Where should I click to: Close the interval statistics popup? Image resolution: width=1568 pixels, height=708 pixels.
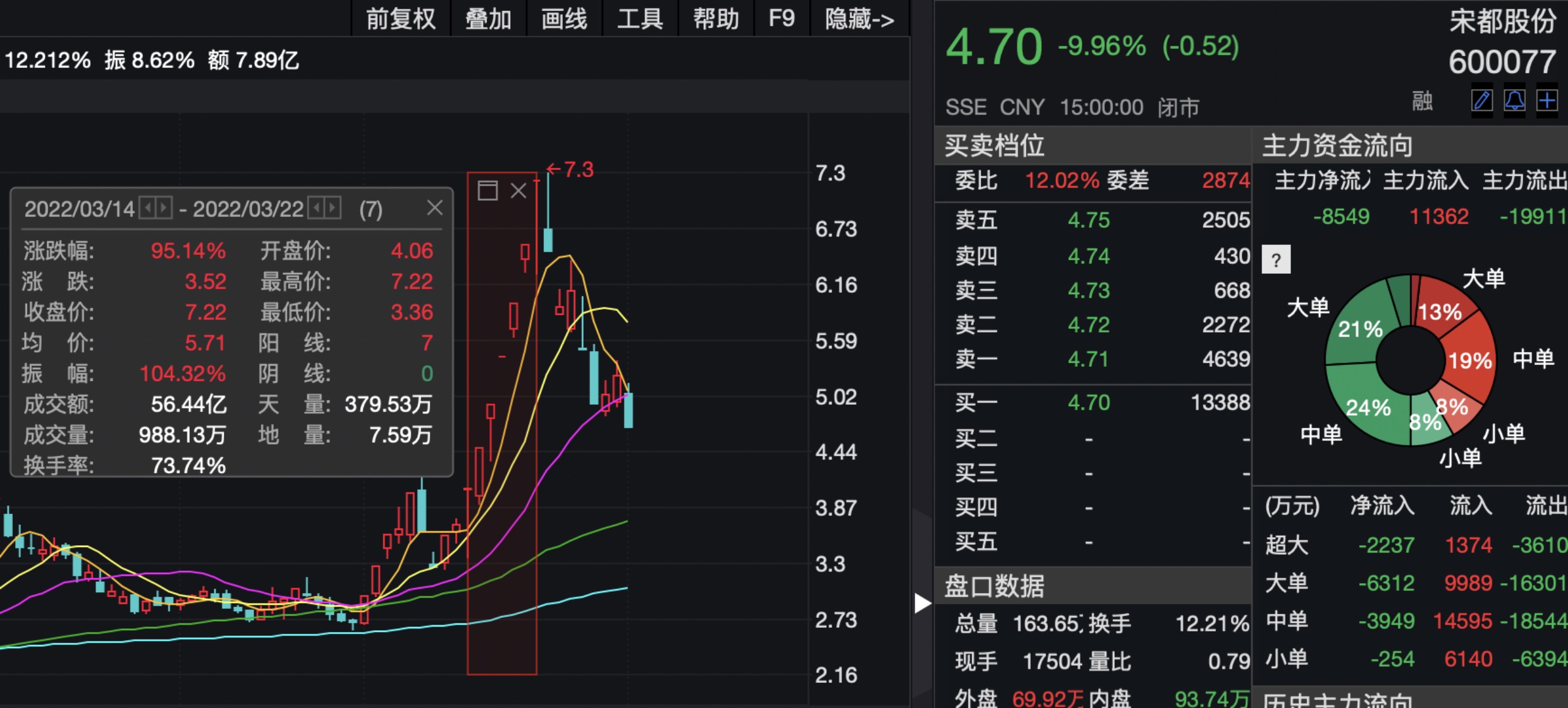(x=434, y=208)
